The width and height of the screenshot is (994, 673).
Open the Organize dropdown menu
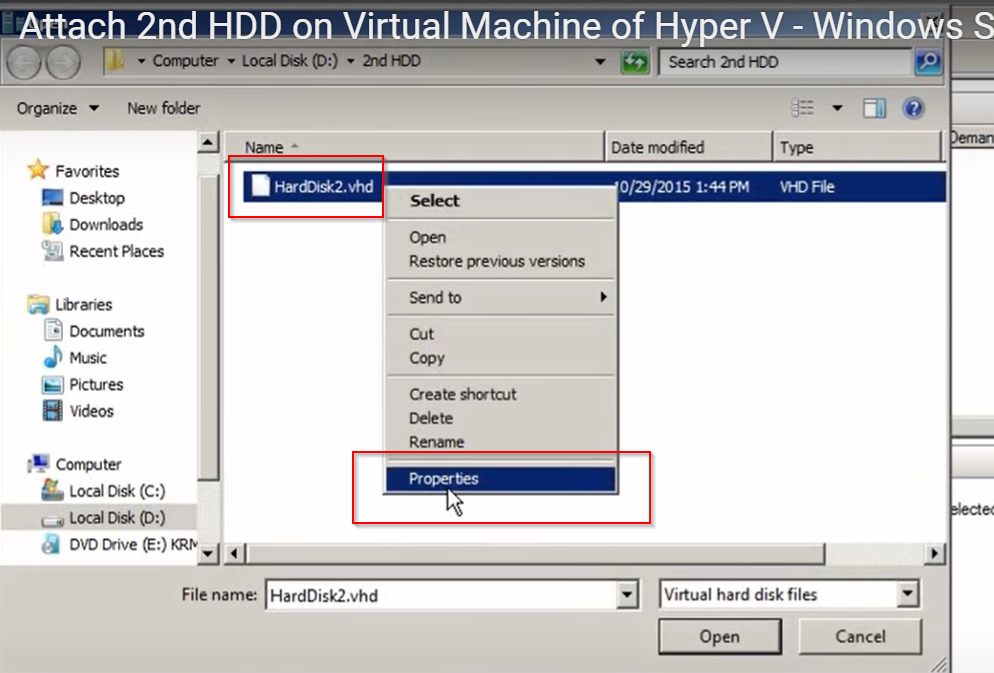57,108
